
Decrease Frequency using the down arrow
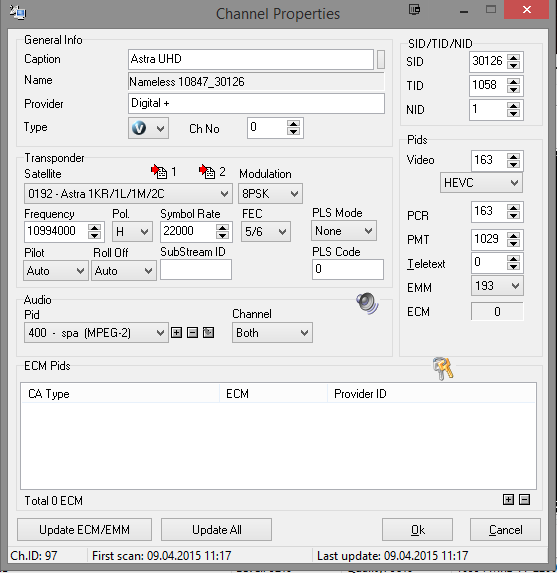click(x=95, y=235)
